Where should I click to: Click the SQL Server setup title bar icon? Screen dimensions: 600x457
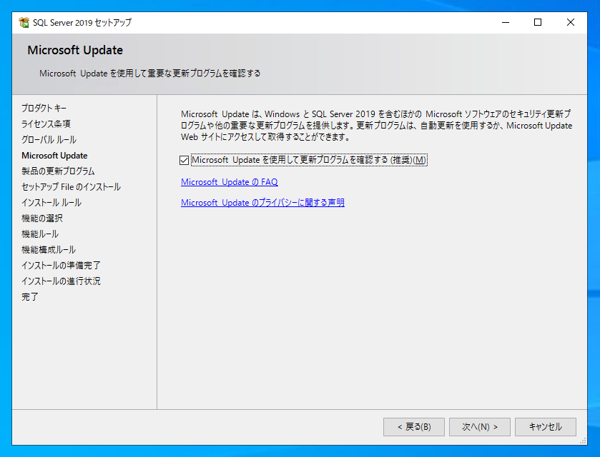pyautogui.click(x=24, y=23)
